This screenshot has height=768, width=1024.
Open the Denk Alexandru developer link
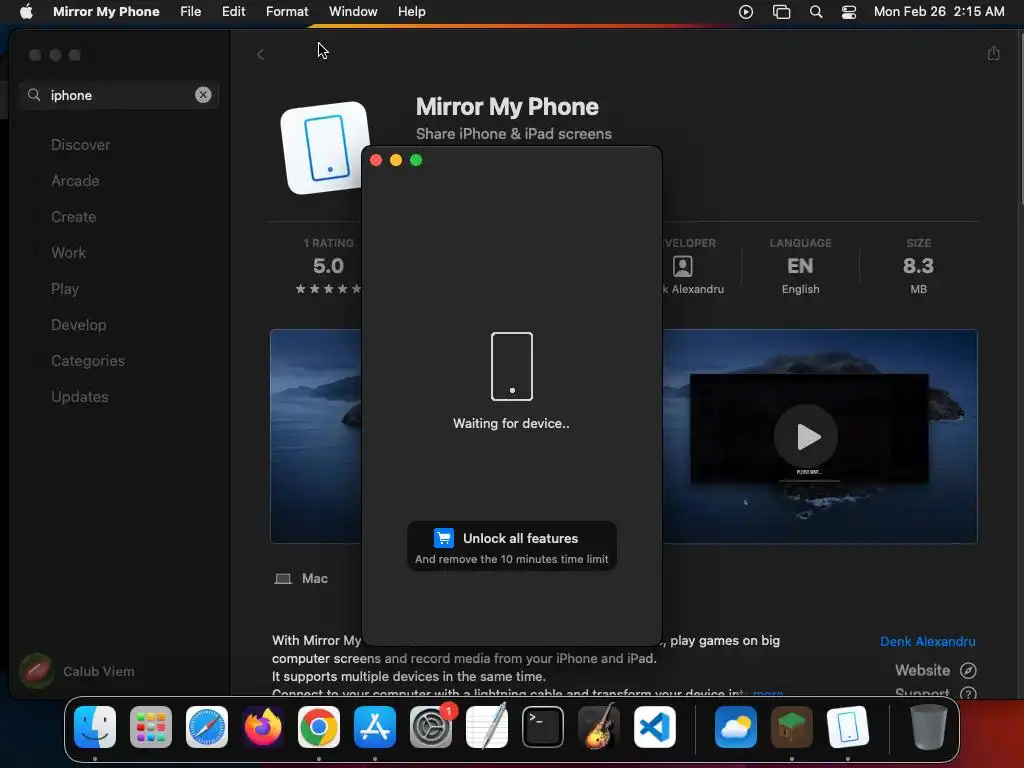[927, 641]
